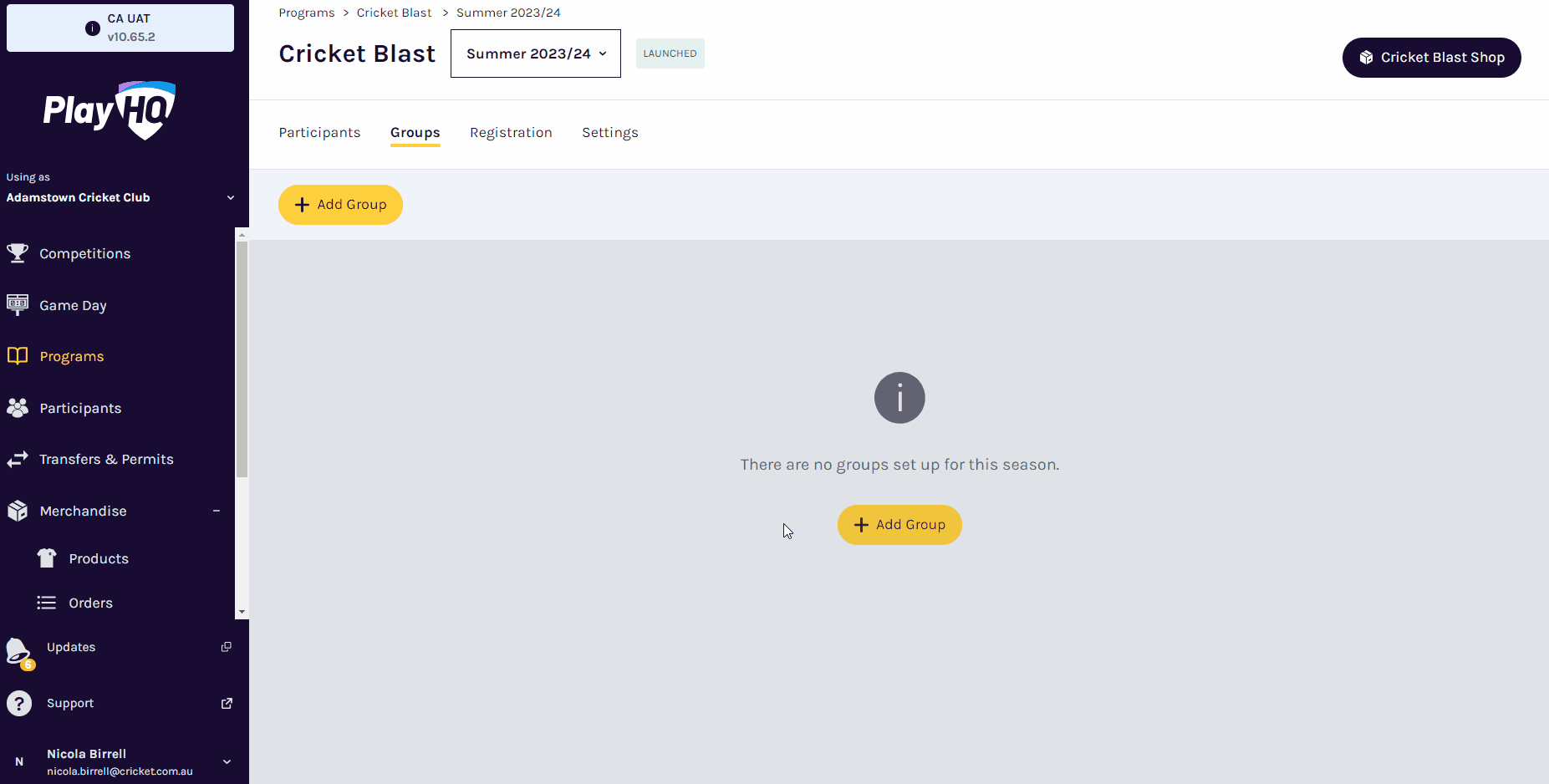Open Products under Merchandise
1549x784 pixels.
tap(99, 558)
